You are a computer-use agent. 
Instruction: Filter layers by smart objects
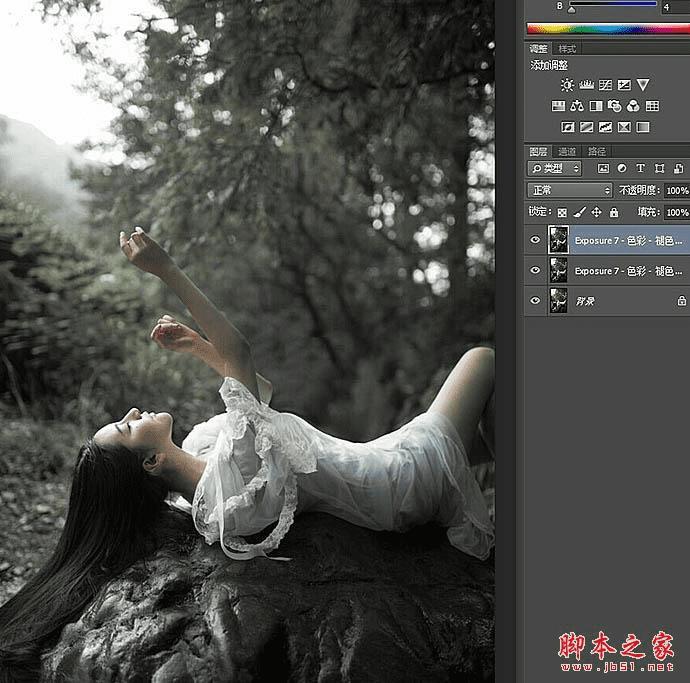pos(678,168)
